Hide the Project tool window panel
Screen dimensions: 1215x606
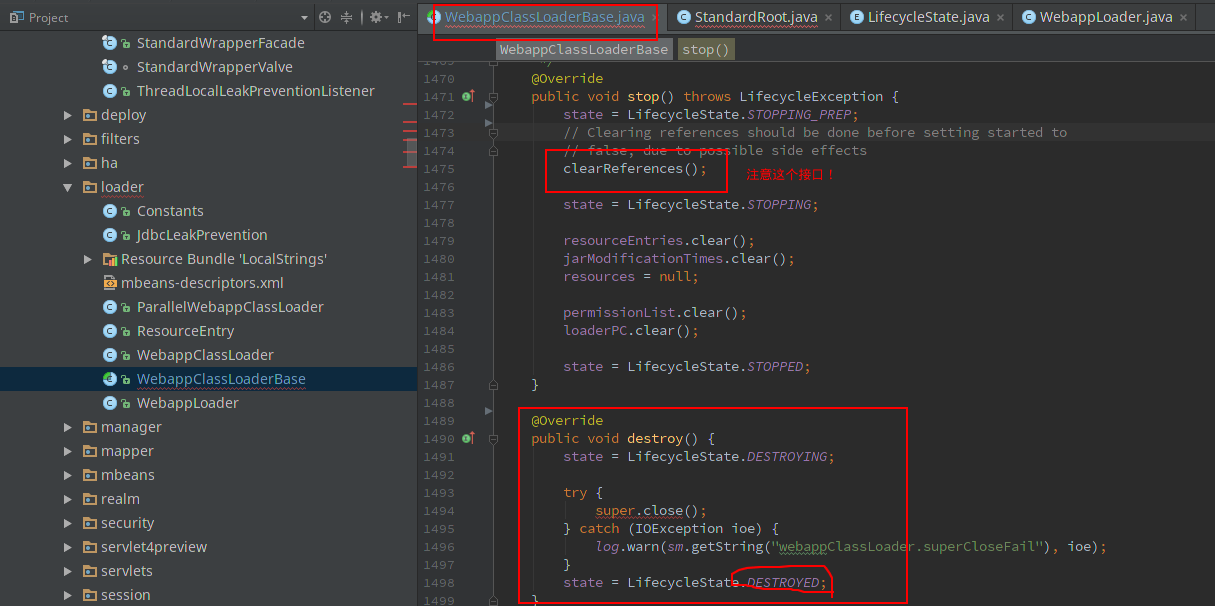[x=404, y=17]
